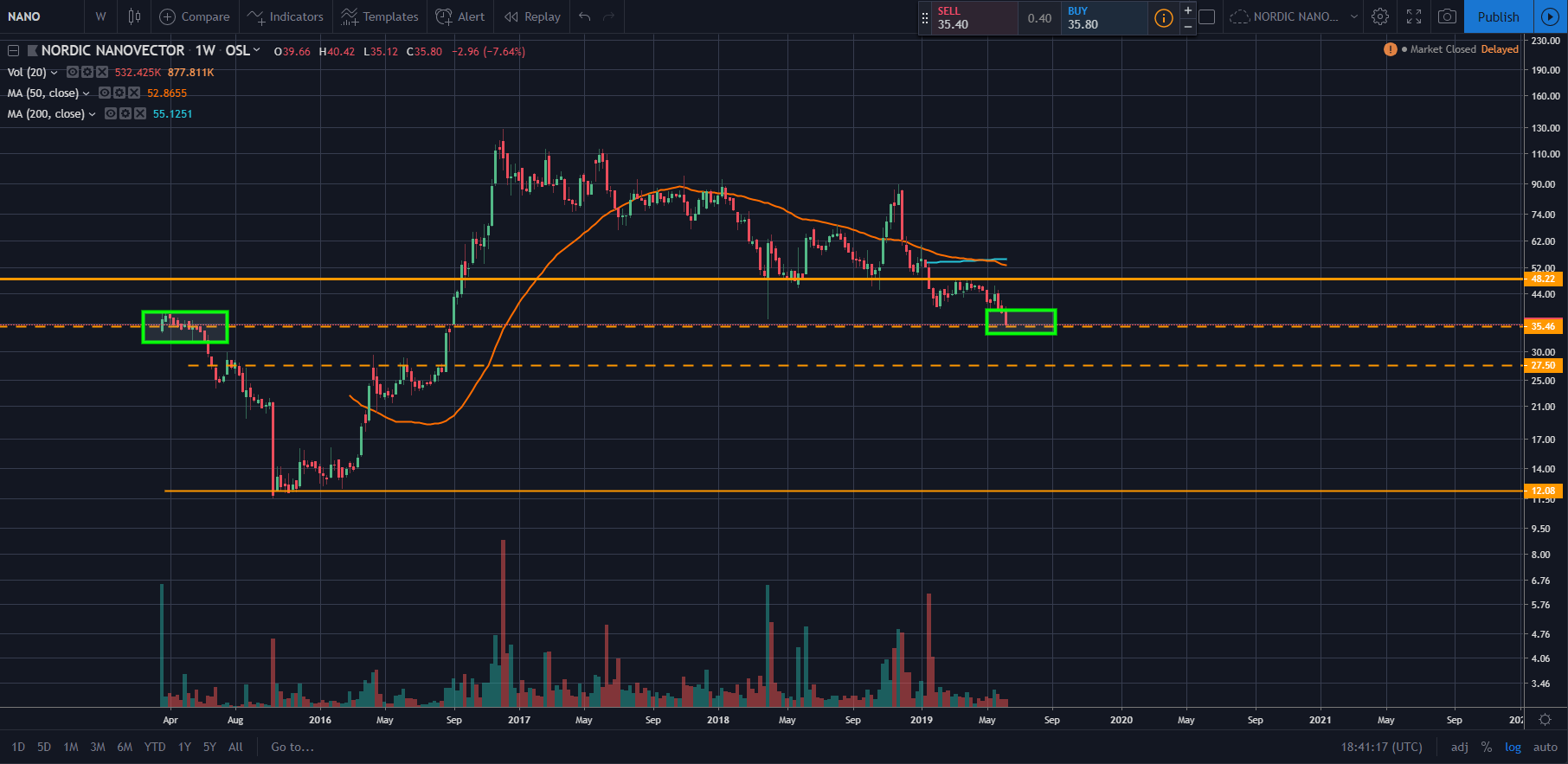Remove the Vol (20) indicator
The image size is (1568, 764).
102,72
